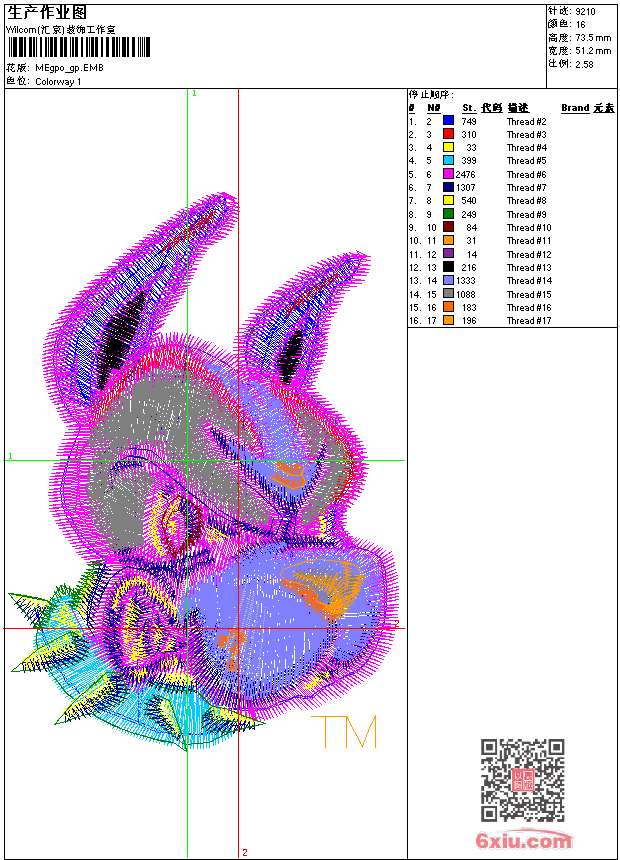Select the scale value "2.58"
The width and height of the screenshot is (620, 860).
click(x=584, y=64)
